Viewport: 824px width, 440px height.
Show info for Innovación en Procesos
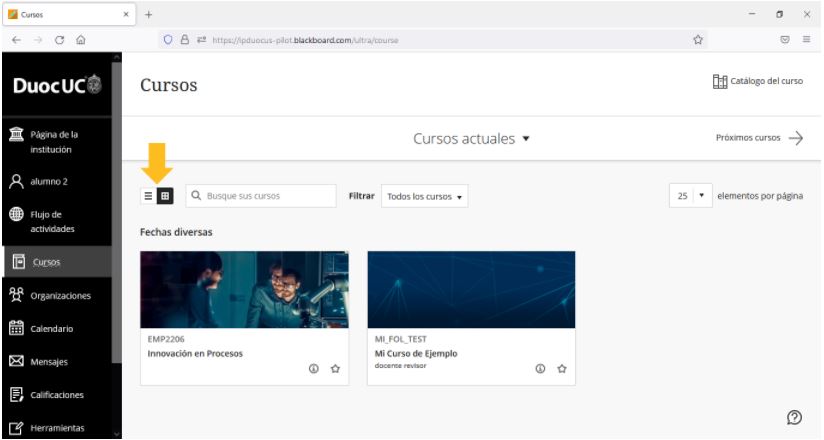coord(314,369)
